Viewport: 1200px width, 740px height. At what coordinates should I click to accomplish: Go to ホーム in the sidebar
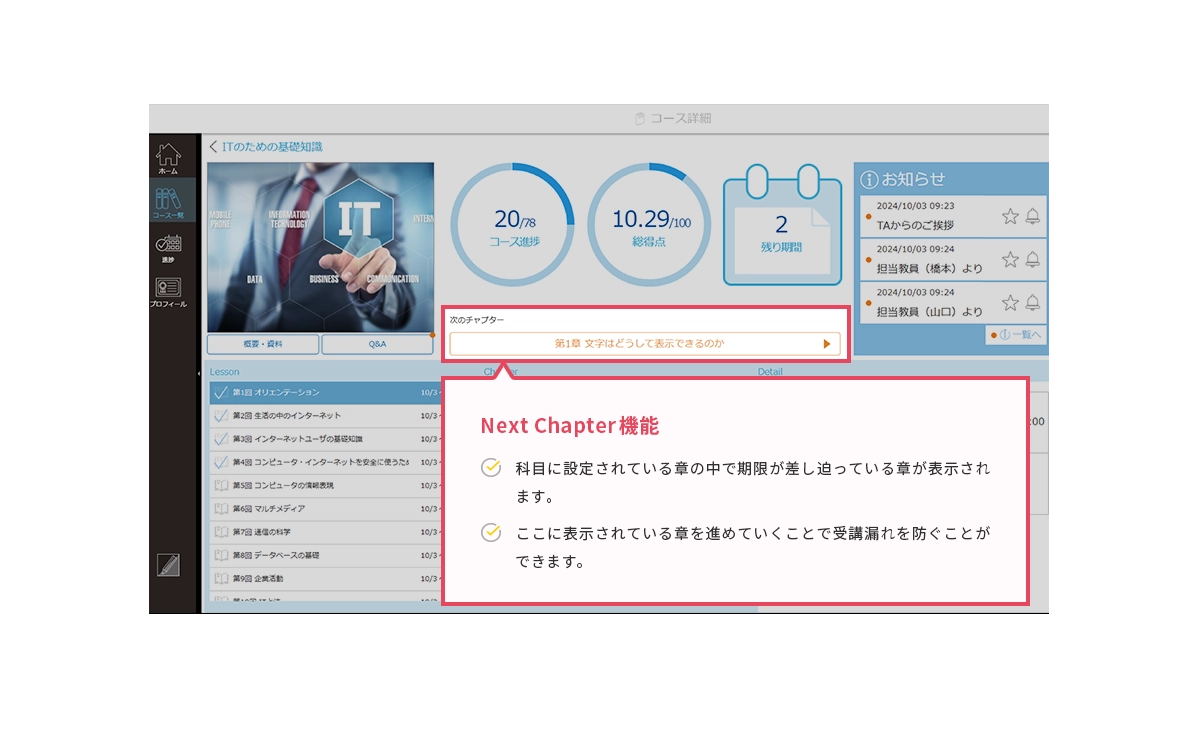point(168,157)
